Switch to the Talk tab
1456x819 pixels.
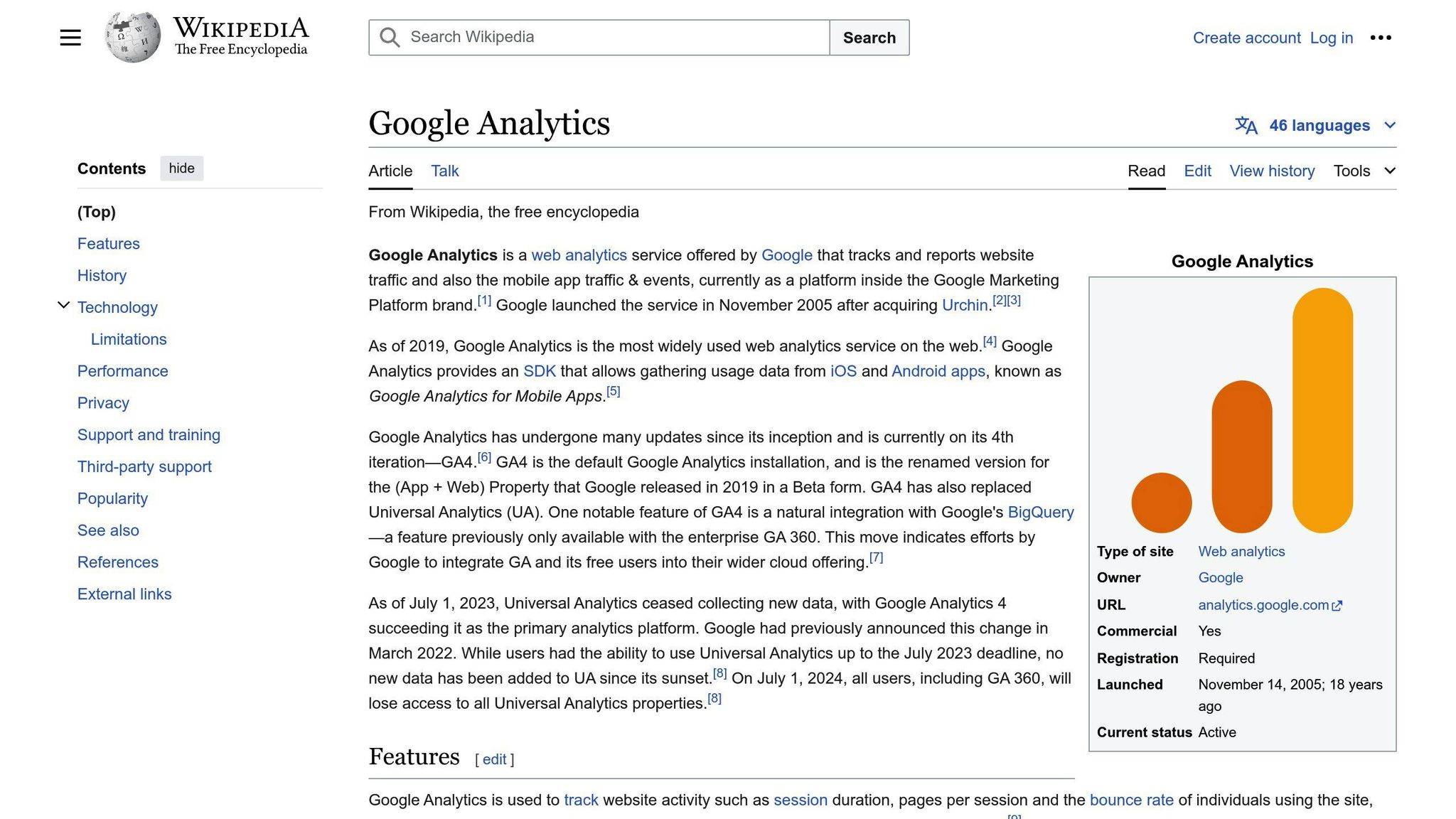[x=444, y=171]
